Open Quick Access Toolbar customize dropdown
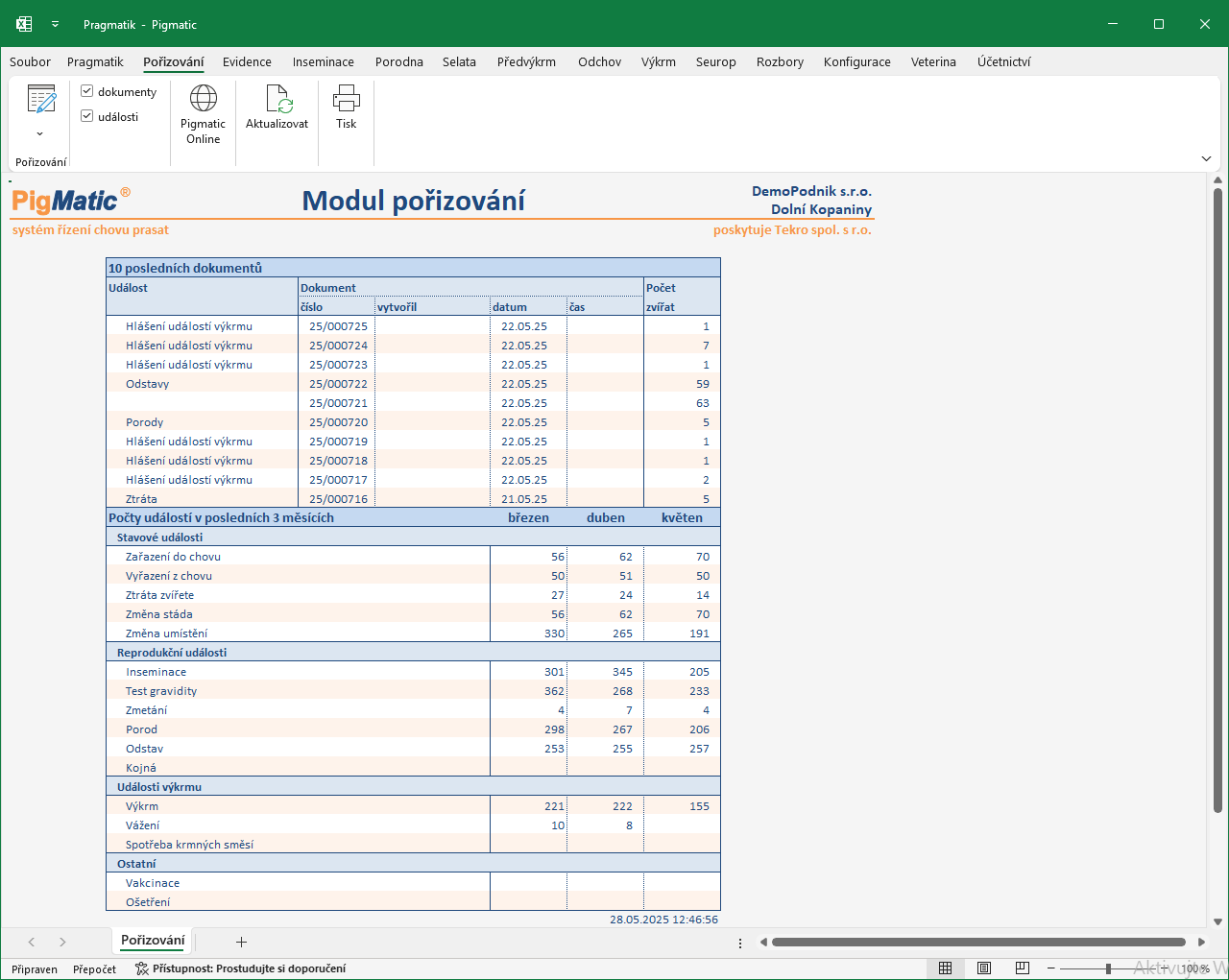This screenshot has width=1229, height=980. (55, 24)
